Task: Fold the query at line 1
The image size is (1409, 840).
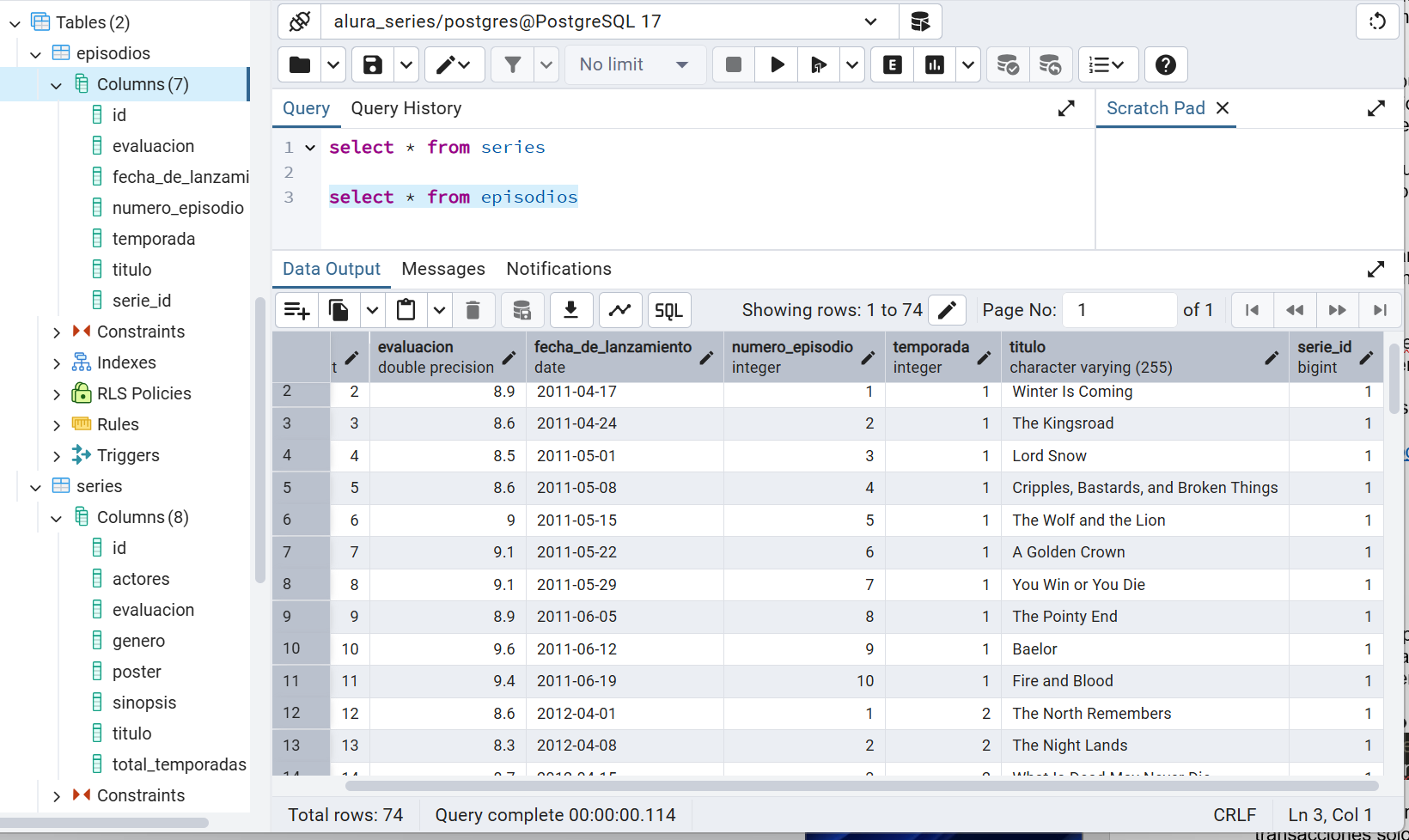Action: click(x=310, y=148)
